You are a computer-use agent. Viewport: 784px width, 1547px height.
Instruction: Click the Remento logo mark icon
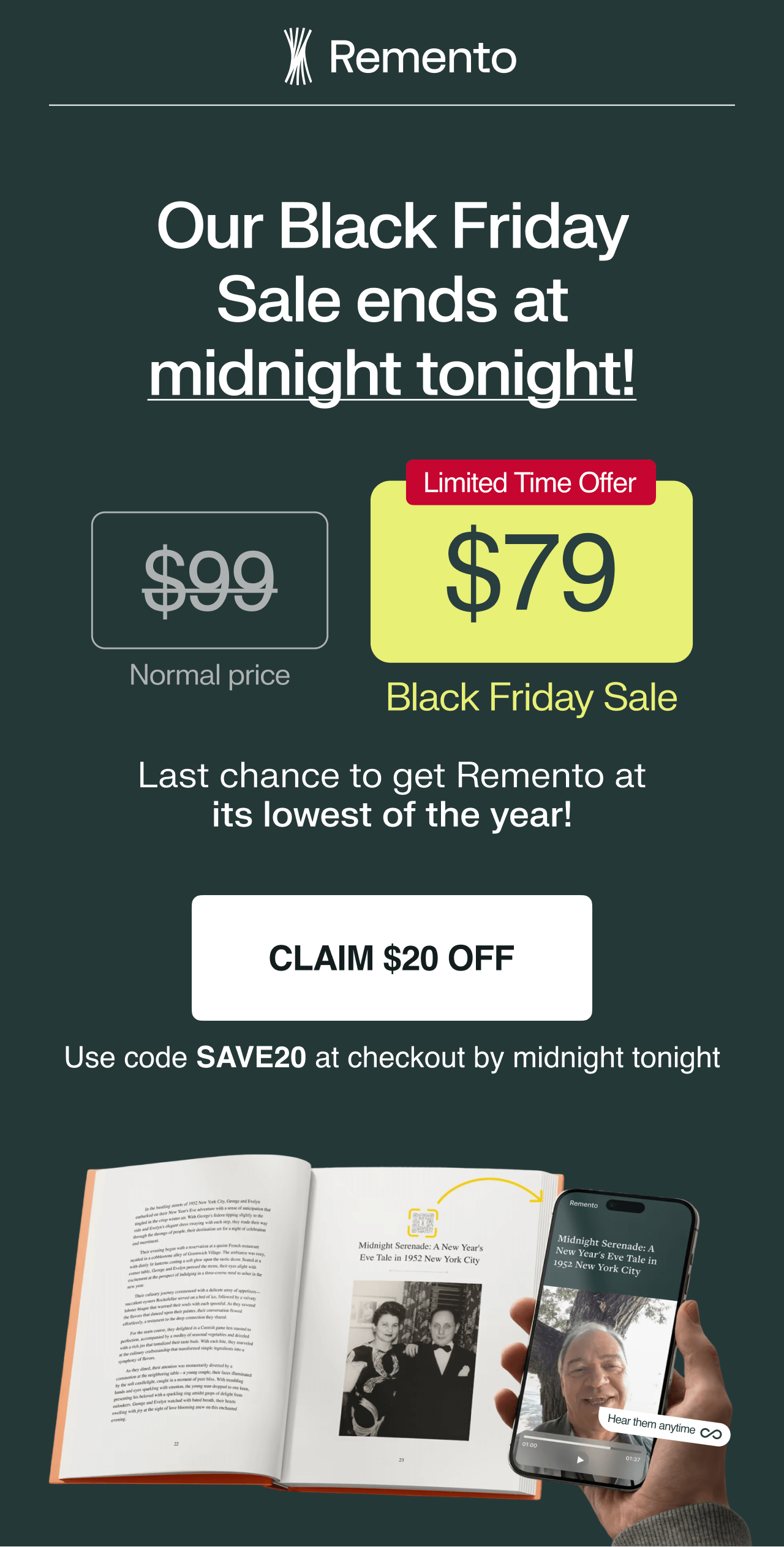click(x=298, y=56)
